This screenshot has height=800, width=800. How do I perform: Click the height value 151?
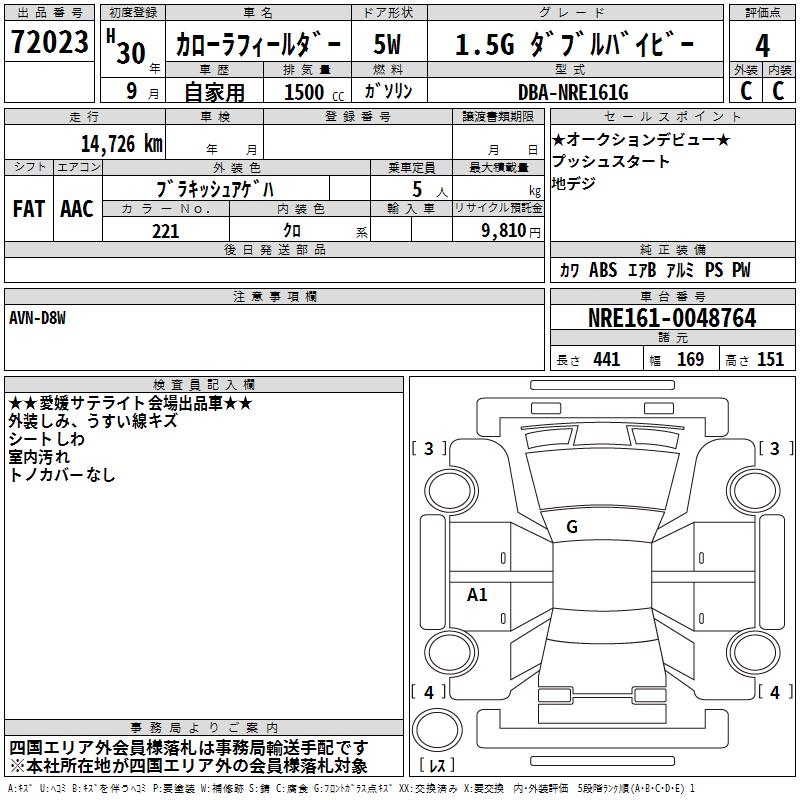tap(770, 360)
